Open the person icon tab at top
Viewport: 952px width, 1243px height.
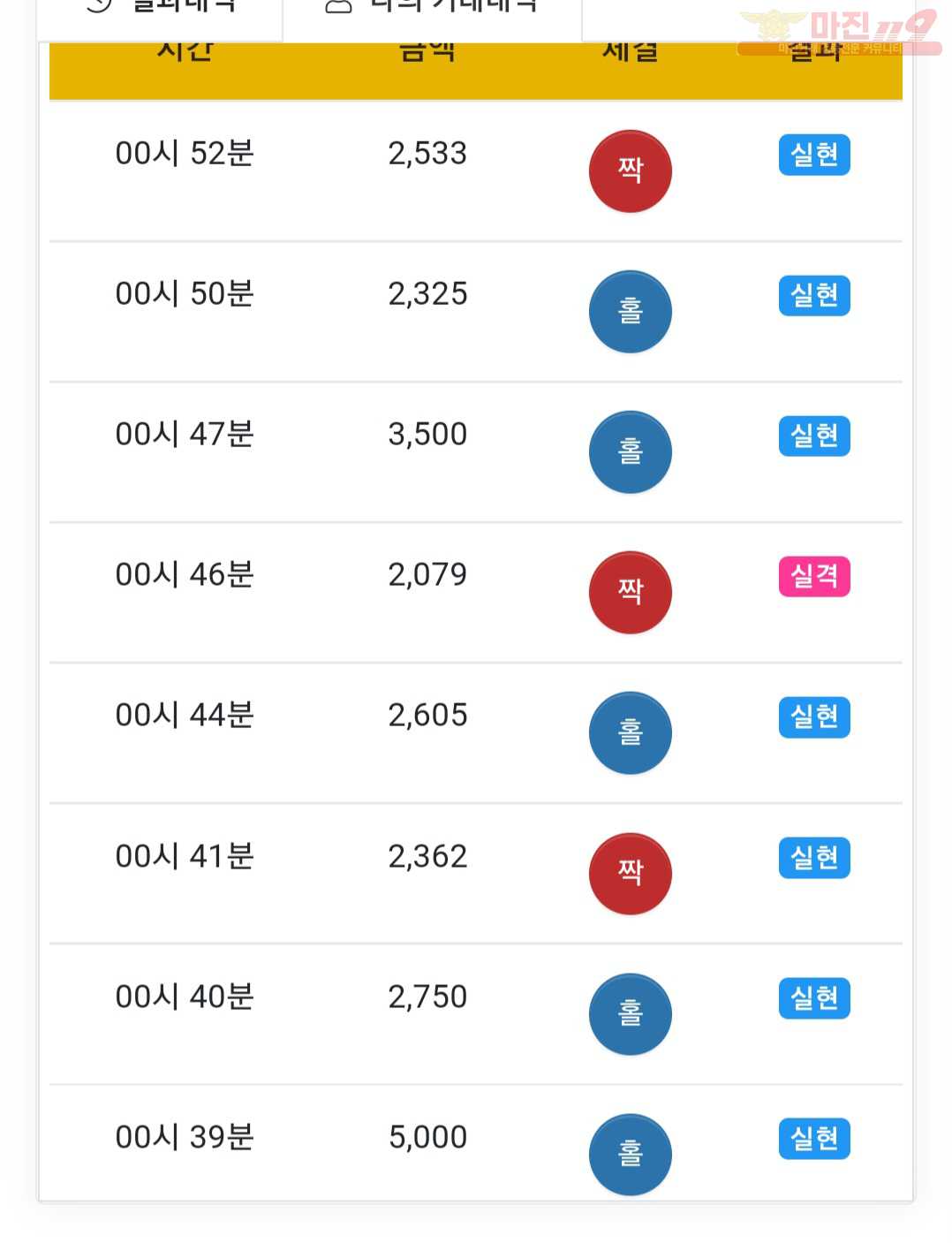point(432,13)
